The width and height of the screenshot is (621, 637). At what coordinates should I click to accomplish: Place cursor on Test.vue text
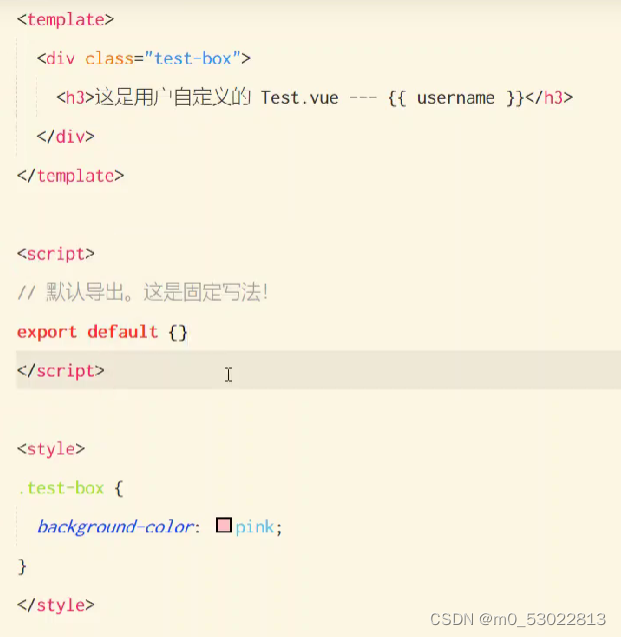coord(299,98)
